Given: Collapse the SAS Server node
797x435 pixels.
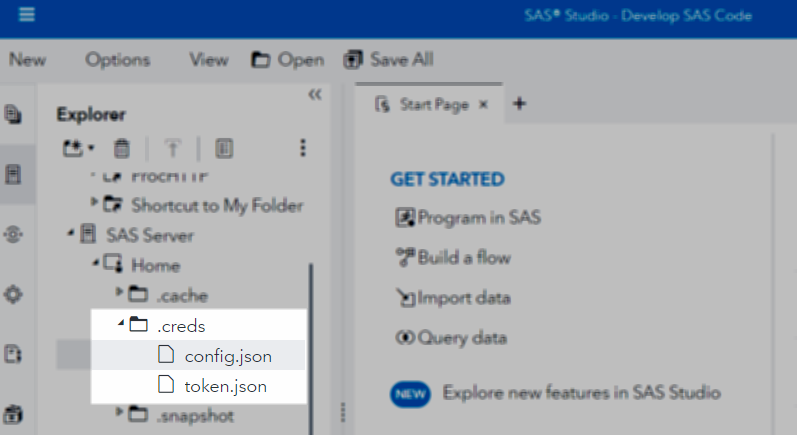Looking at the screenshot, I should coord(71,233).
